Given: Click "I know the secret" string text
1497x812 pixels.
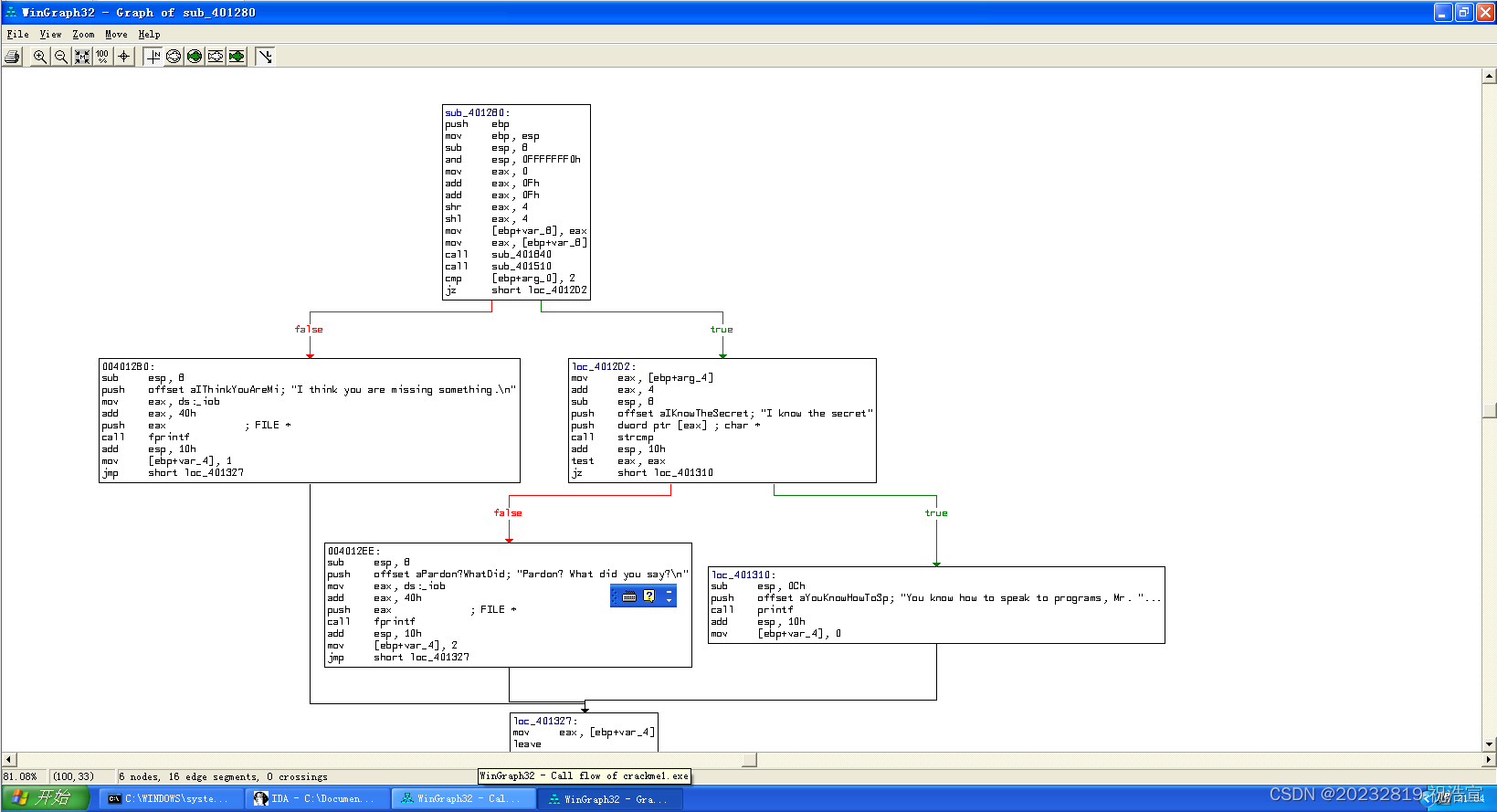Looking at the screenshot, I should point(817,414).
